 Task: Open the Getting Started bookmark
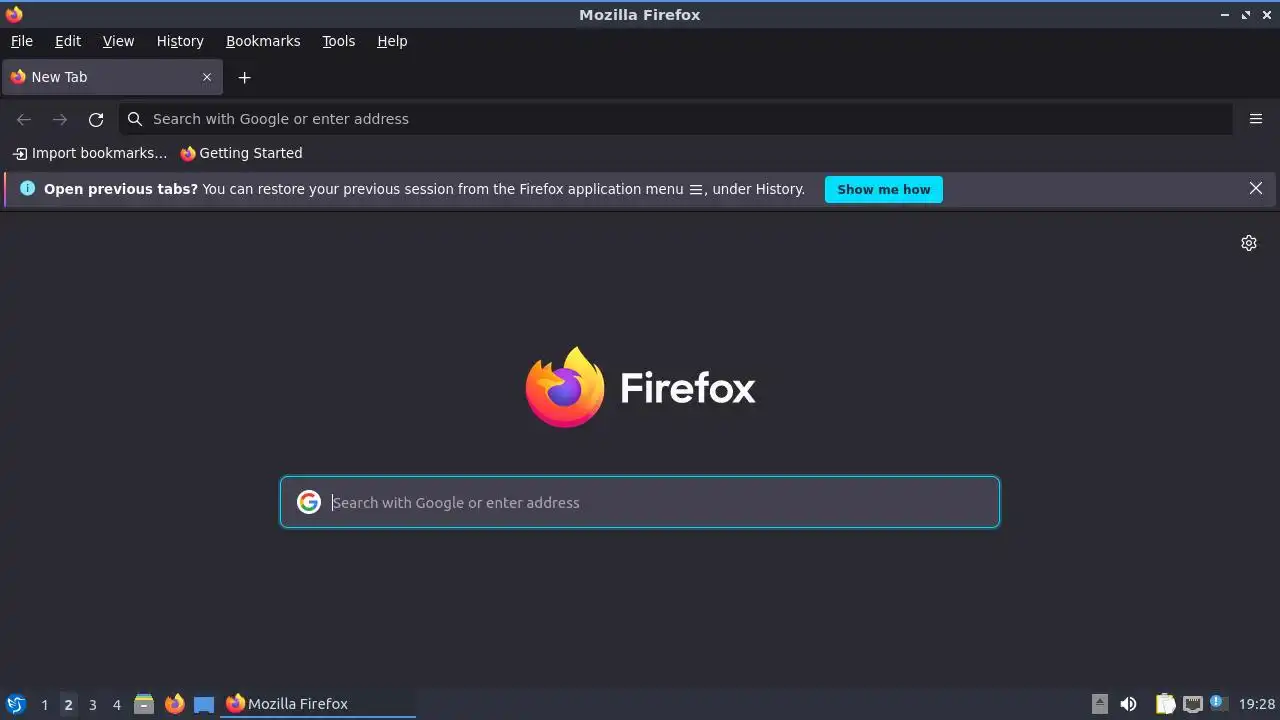(x=241, y=153)
